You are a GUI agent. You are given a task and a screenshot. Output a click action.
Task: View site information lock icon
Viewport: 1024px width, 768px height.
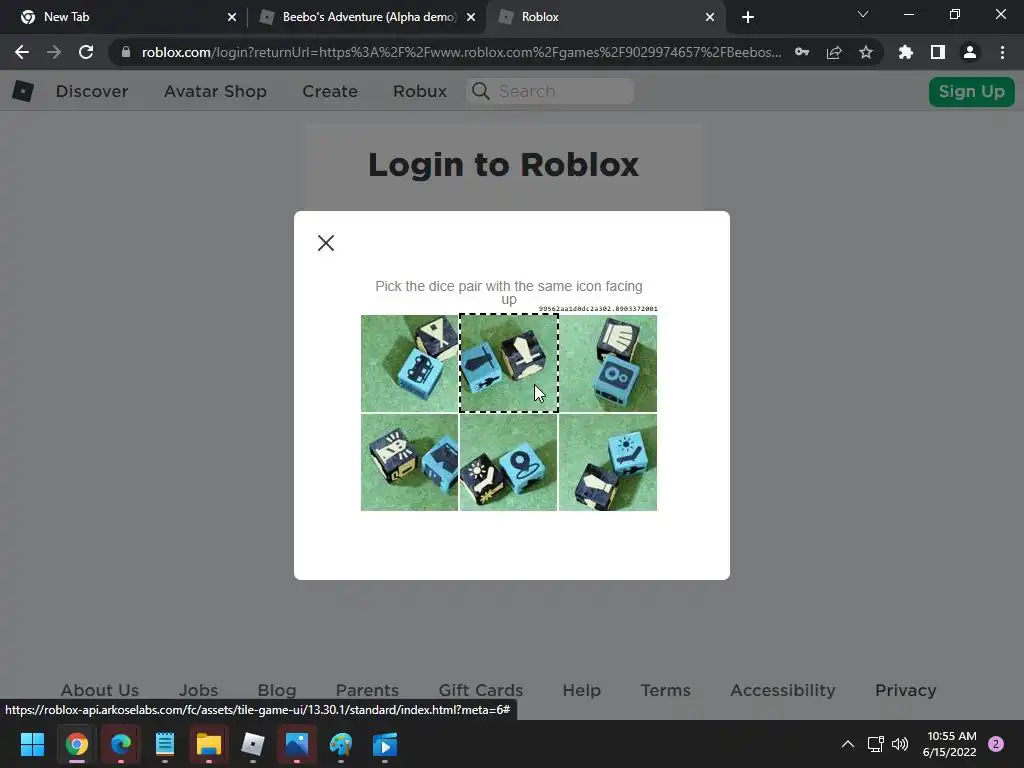[x=125, y=52]
